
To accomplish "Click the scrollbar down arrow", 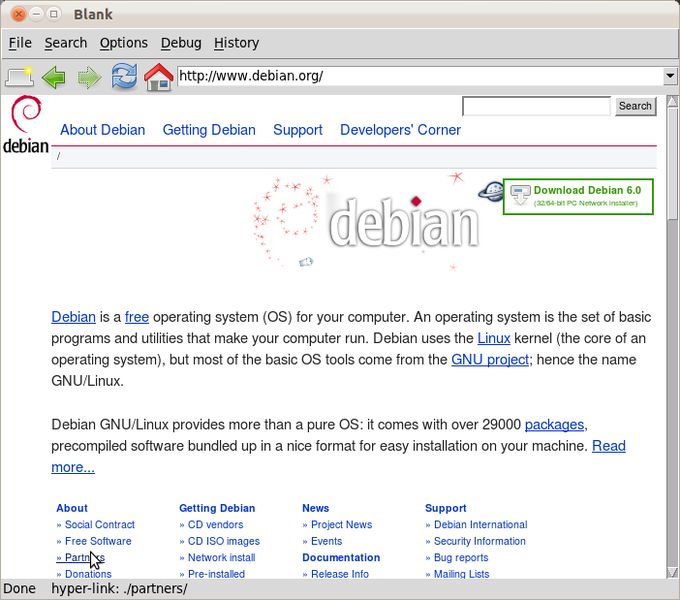I will pos(672,572).
